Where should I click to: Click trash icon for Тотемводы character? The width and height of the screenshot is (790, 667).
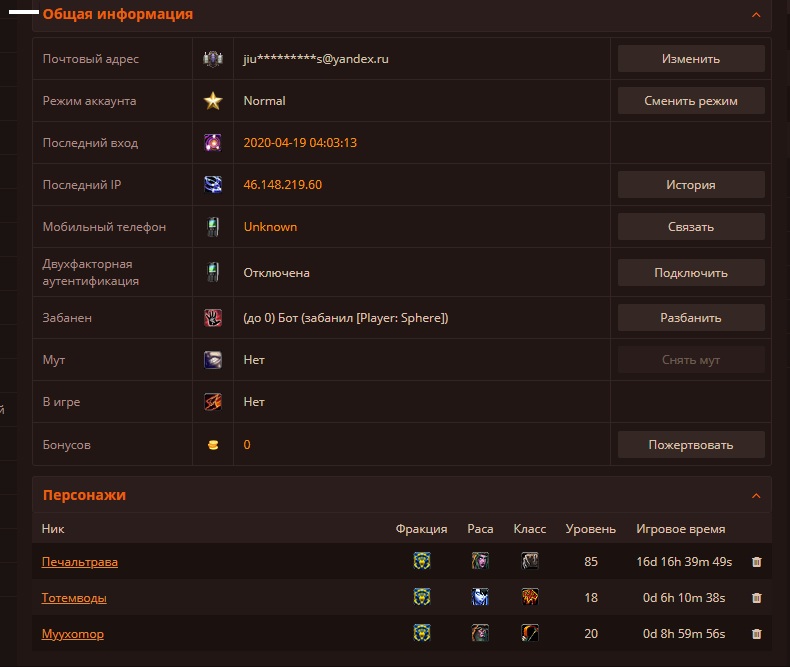(x=756, y=598)
